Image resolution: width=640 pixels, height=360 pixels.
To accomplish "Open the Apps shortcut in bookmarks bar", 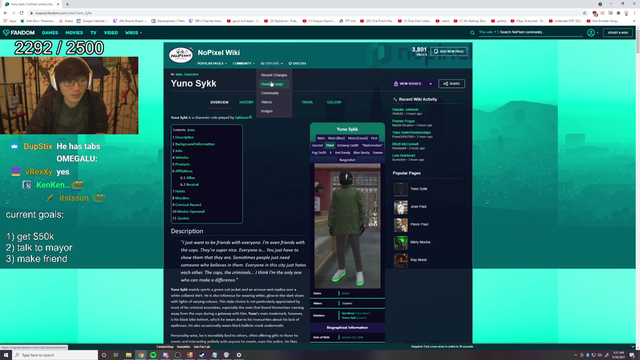I will 10,21.
